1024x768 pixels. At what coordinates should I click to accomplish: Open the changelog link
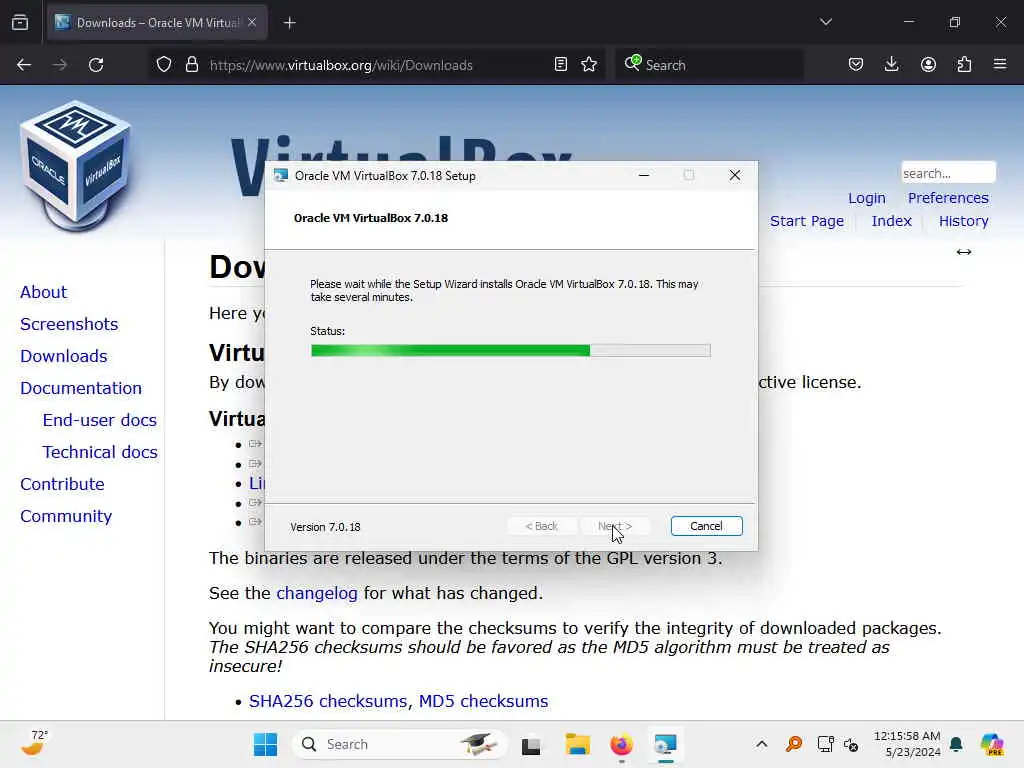click(x=317, y=593)
